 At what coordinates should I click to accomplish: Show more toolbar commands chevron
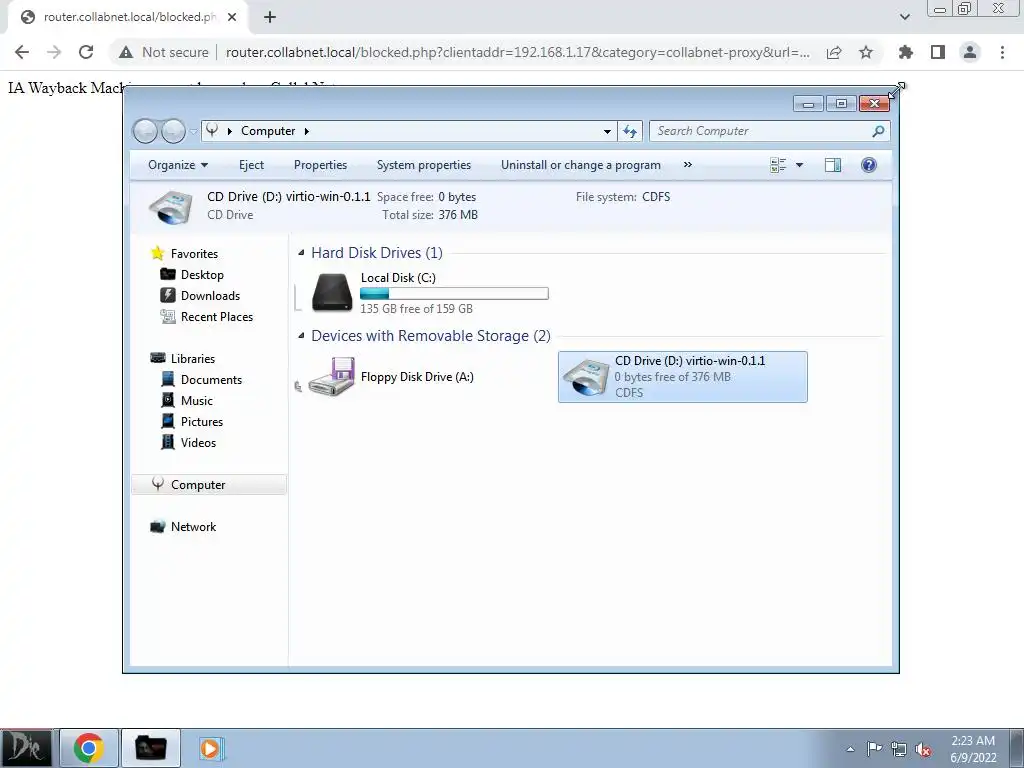click(x=688, y=165)
